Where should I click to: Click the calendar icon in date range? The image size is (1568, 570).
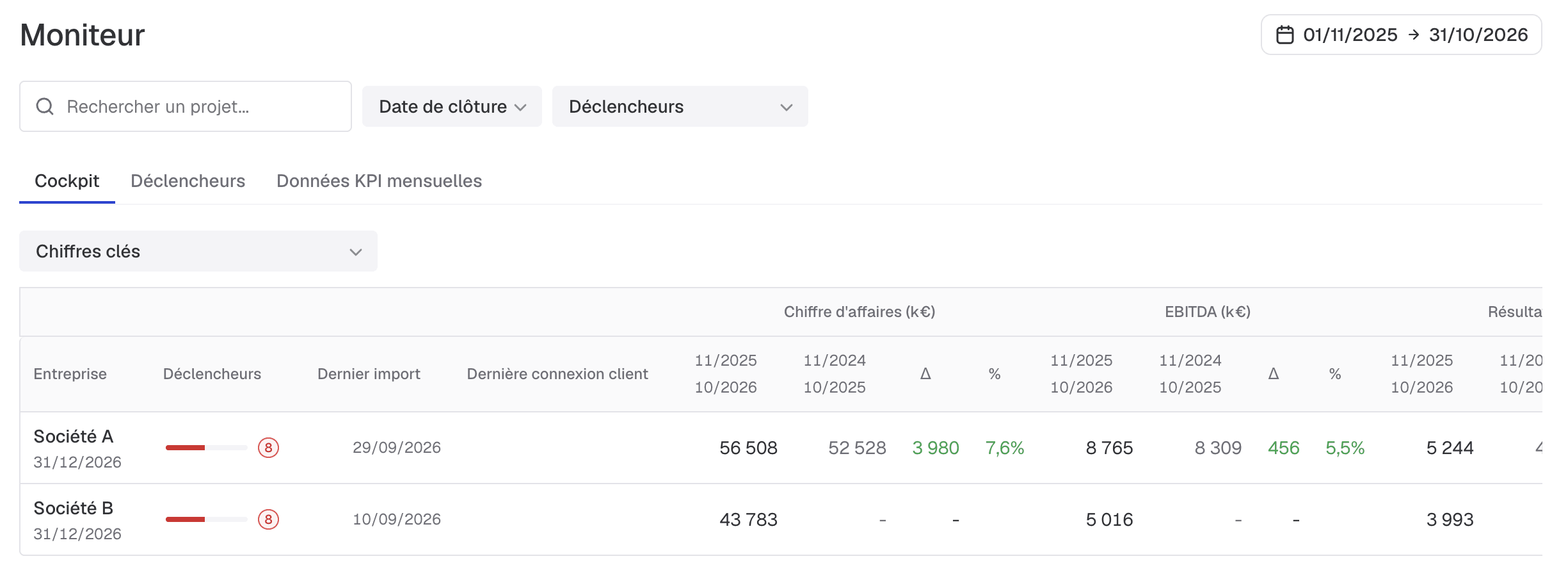pyautogui.click(x=1284, y=35)
